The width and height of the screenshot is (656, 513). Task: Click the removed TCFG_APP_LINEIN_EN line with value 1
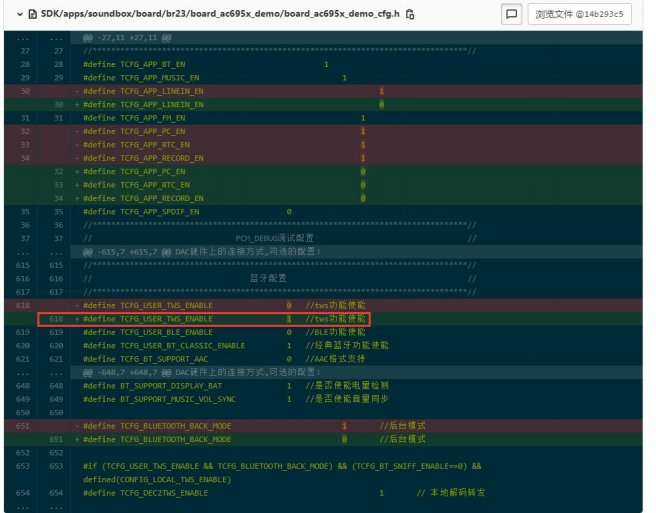[356, 91]
